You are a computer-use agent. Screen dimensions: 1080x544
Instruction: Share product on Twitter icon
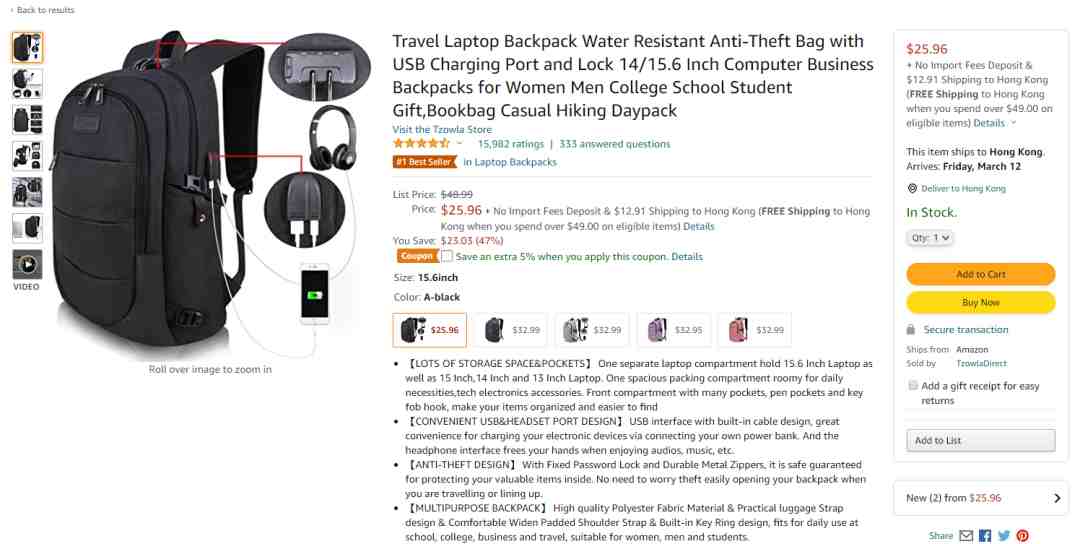coord(1004,536)
